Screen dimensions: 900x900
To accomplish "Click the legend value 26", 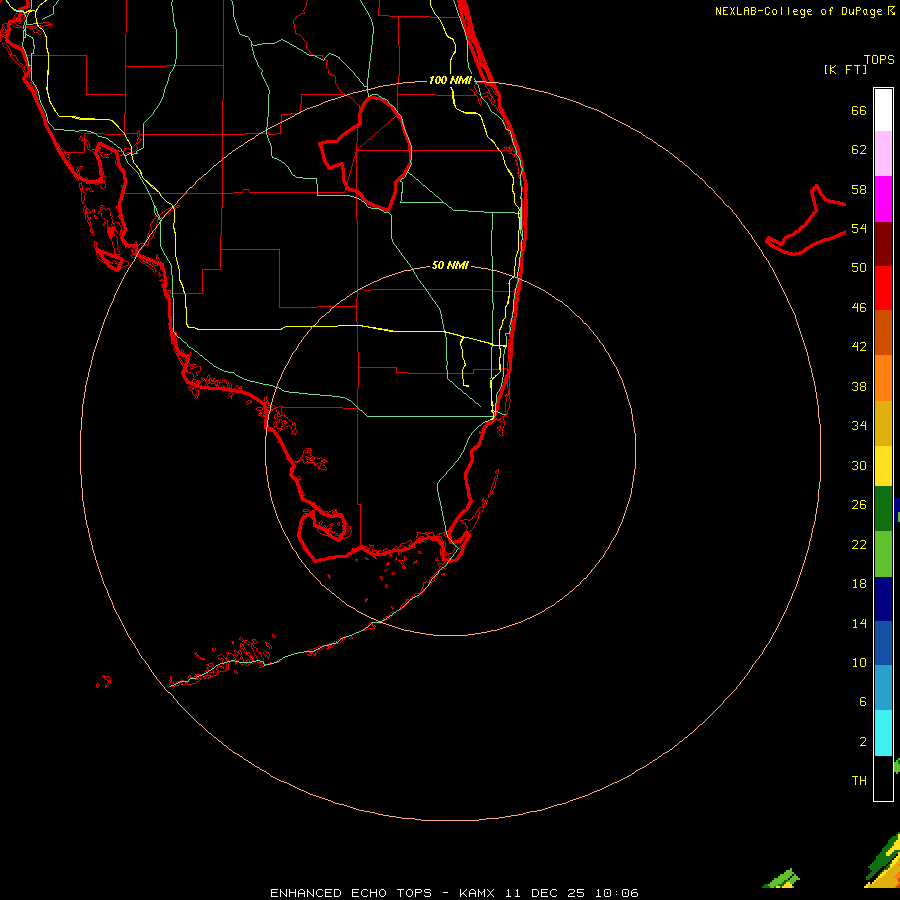I will point(859,505).
